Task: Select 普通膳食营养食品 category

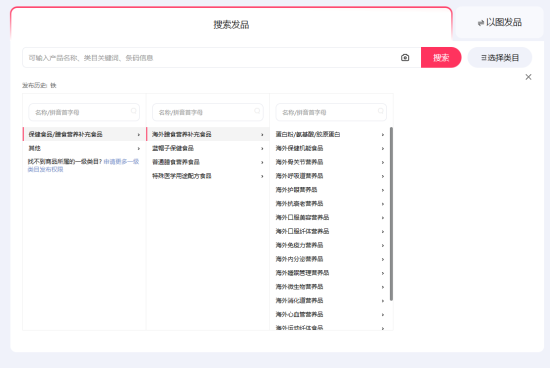Action: [x=208, y=162]
